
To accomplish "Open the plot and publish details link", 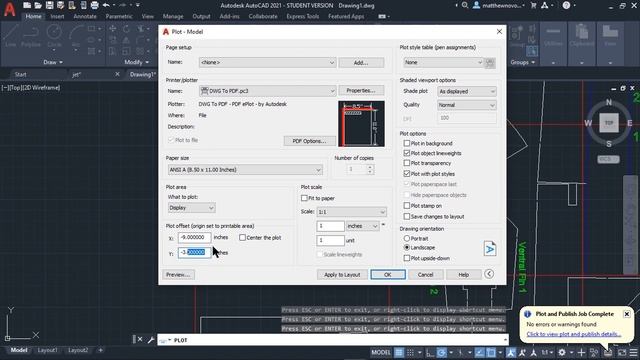I will point(573,334).
